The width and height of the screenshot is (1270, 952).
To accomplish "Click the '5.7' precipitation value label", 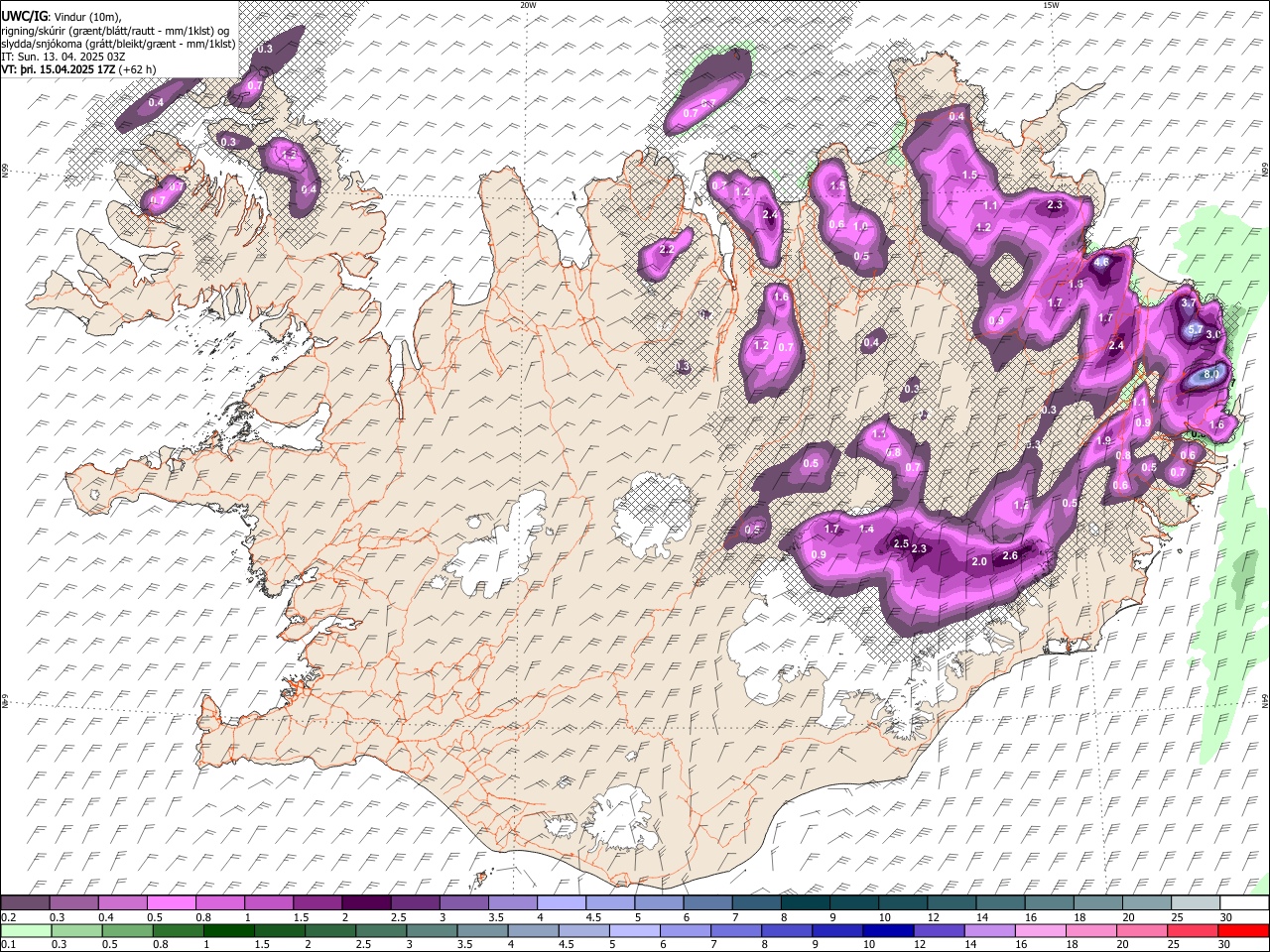I will pyautogui.click(x=1196, y=330).
